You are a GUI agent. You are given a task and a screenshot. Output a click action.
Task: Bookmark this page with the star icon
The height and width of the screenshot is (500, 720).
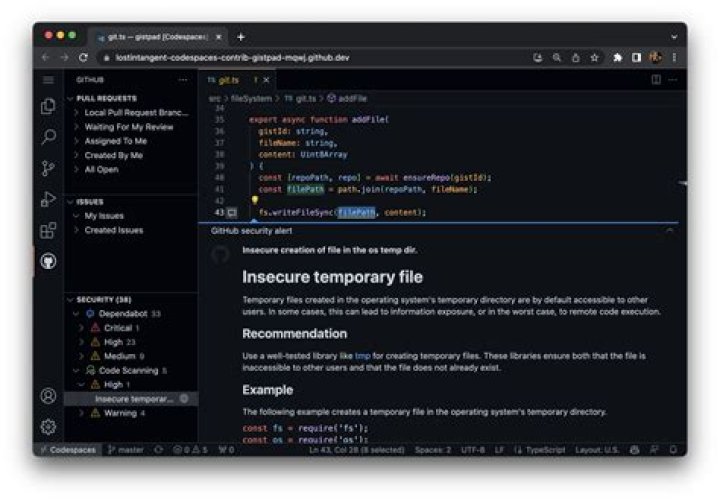(595, 57)
